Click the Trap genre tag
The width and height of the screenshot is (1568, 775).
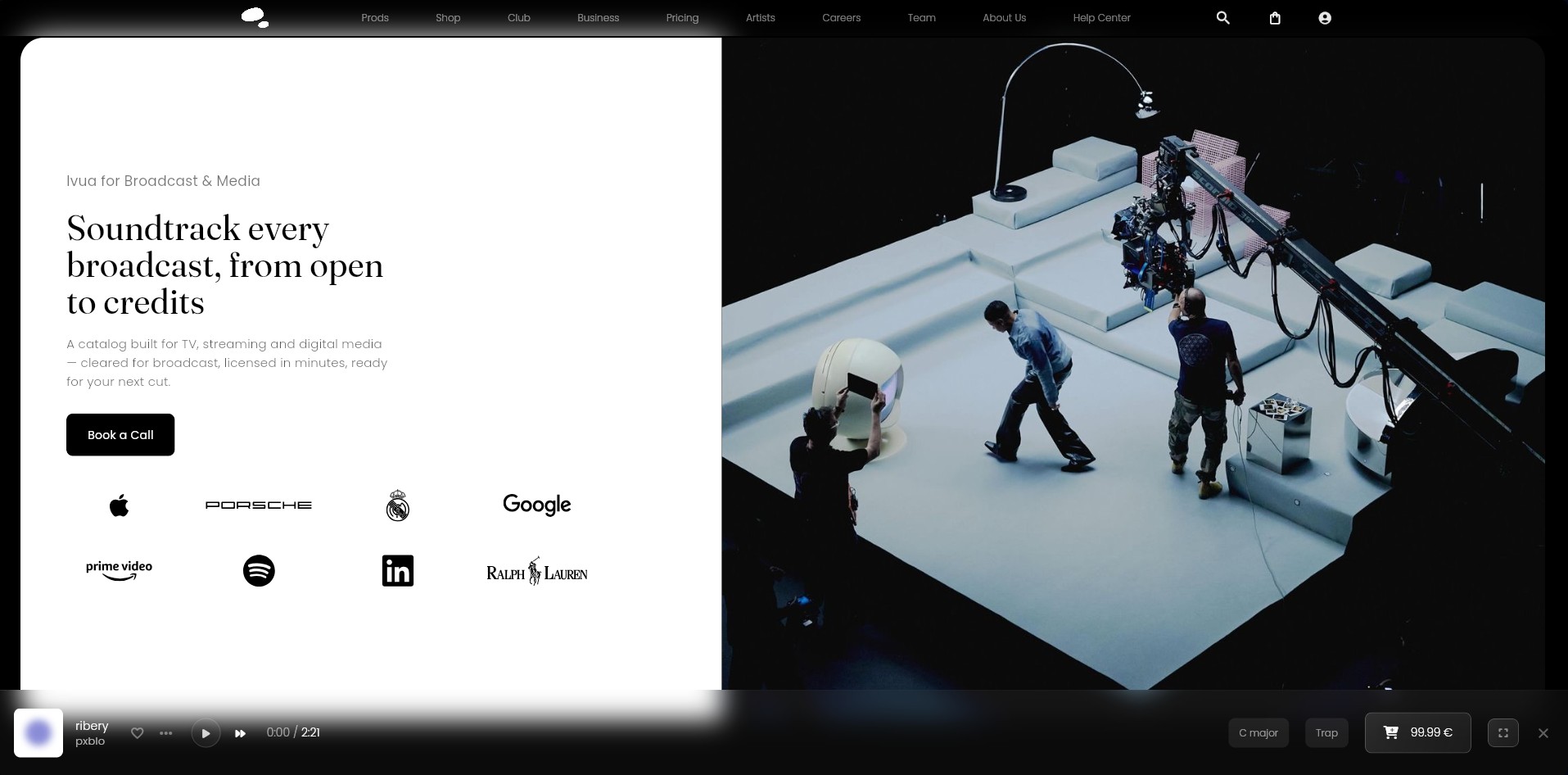1326,732
